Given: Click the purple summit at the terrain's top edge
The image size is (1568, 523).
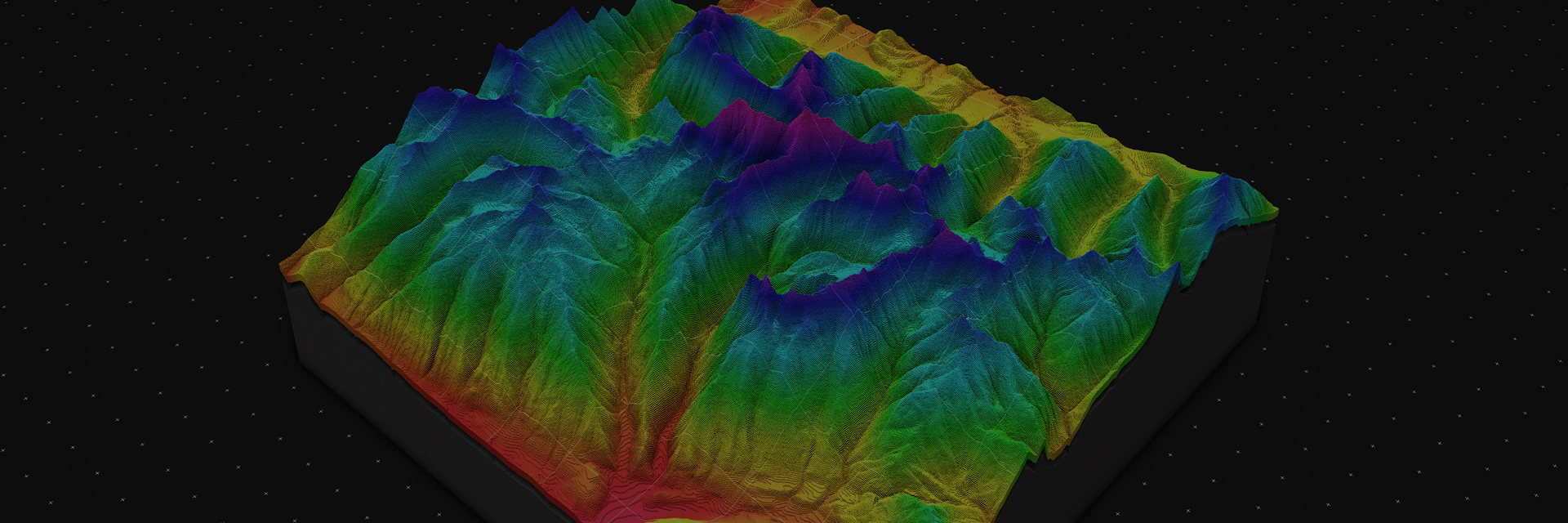Looking at the screenshot, I should [x=706, y=20].
